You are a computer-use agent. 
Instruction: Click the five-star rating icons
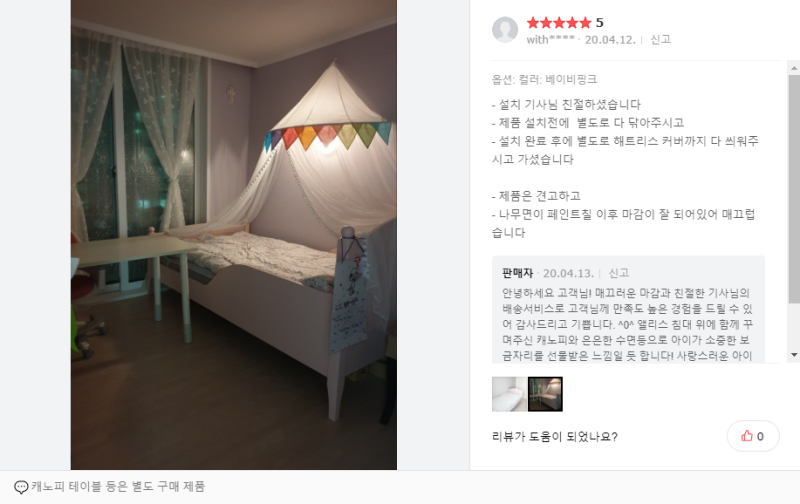559,22
